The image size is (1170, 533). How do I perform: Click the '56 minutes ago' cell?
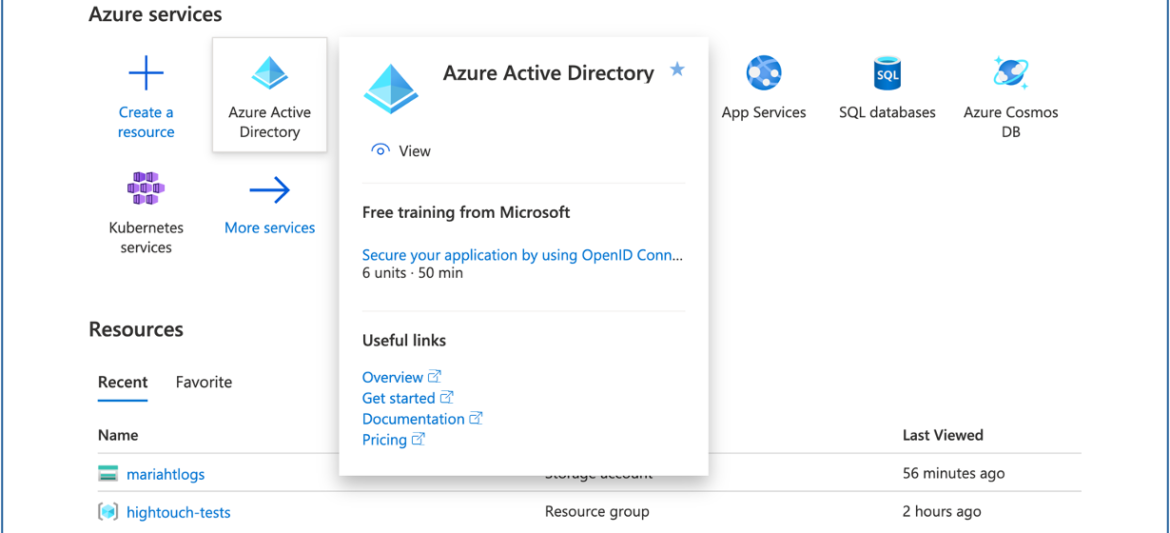point(954,473)
